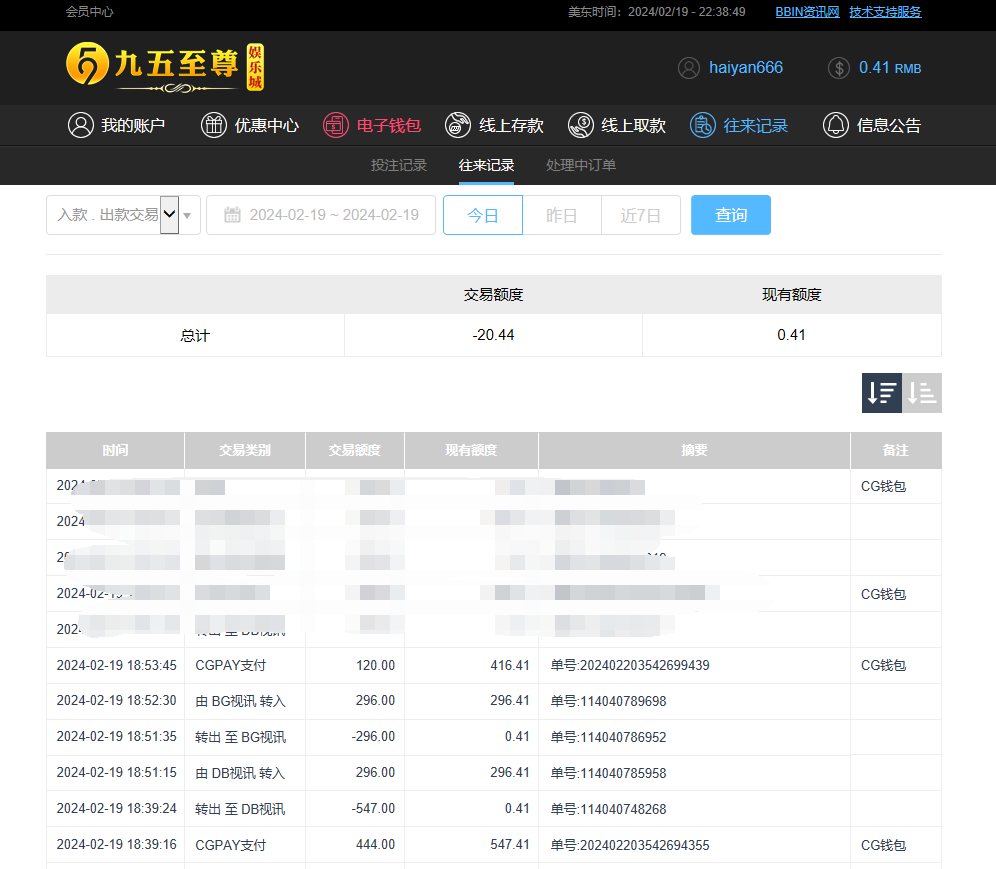The width and height of the screenshot is (996, 869).
Task: Click the descending sort order icon
Action: (x=881, y=393)
